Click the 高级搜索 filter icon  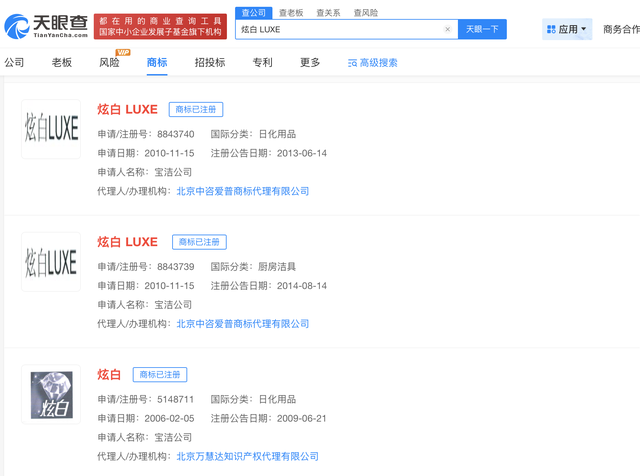click(x=352, y=63)
